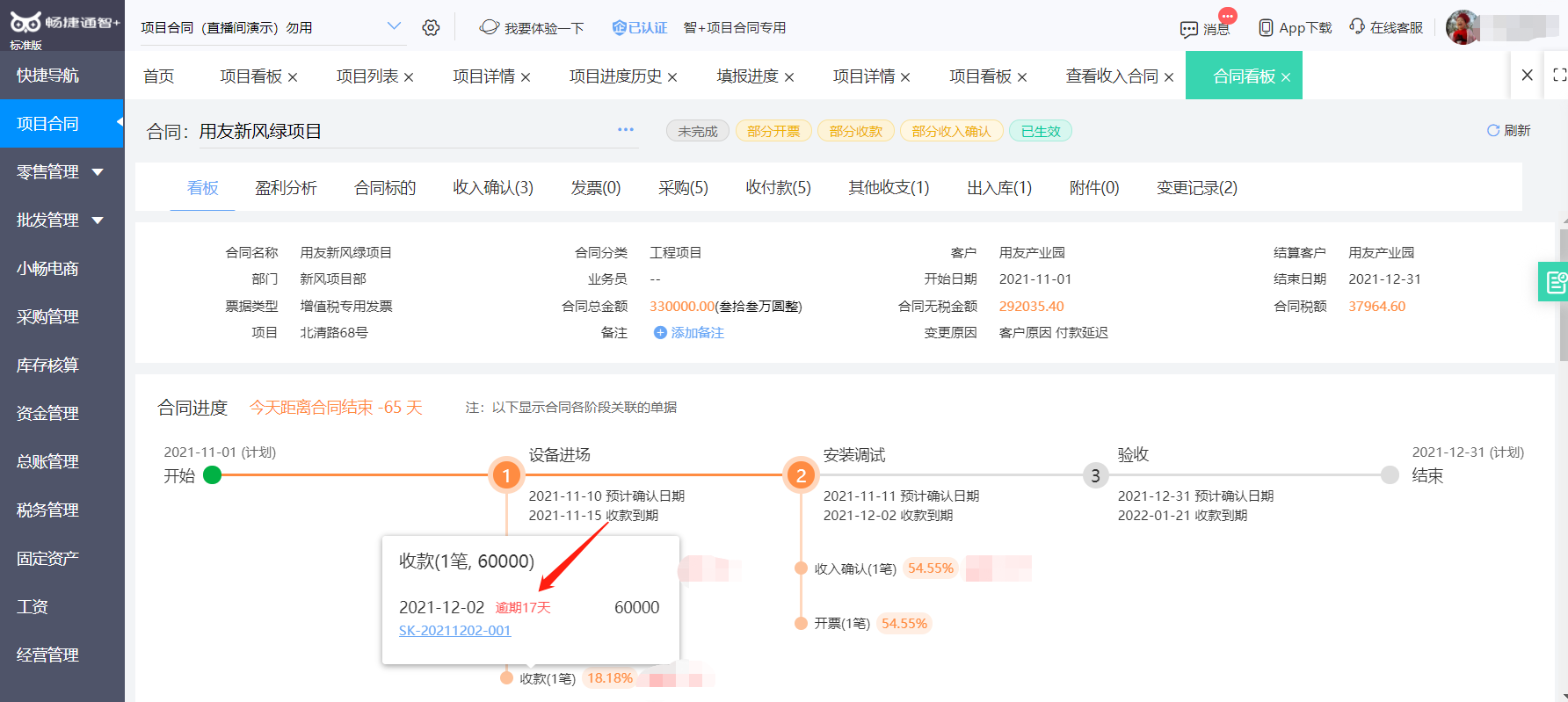Click the plus icon to 添加备注

pos(660,332)
